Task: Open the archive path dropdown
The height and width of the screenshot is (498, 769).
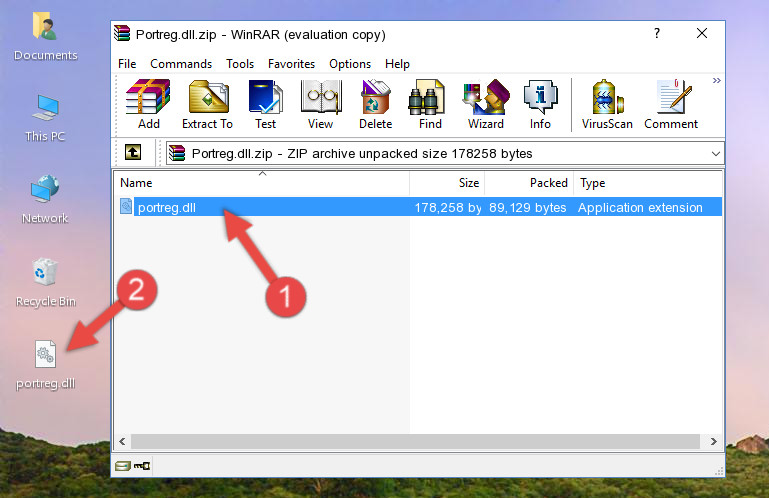Action: pyautogui.click(x=716, y=154)
